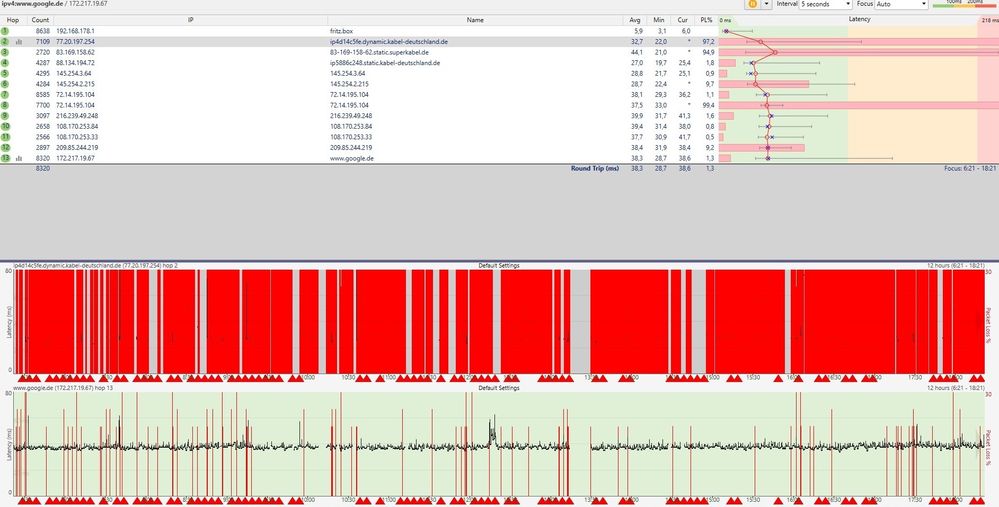Click Default Settings title on hop 13 graph

(x=499, y=388)
